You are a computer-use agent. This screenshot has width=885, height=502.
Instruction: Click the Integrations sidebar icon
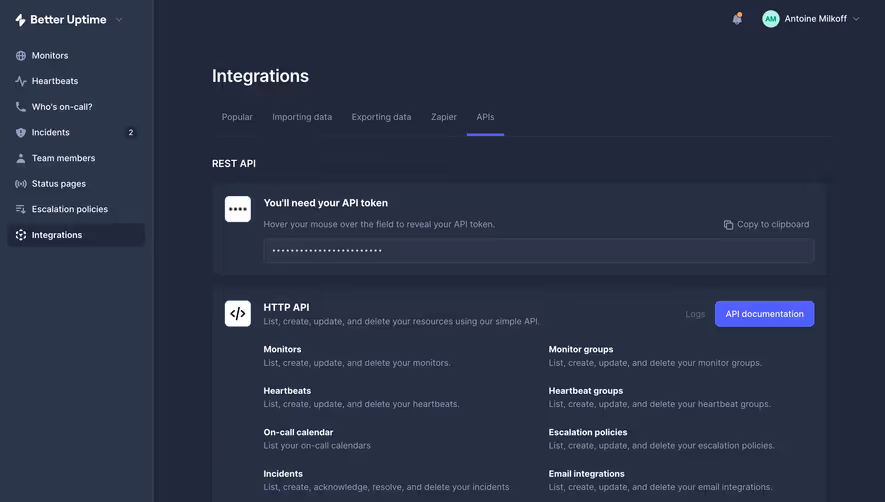(x=21, y=235)
